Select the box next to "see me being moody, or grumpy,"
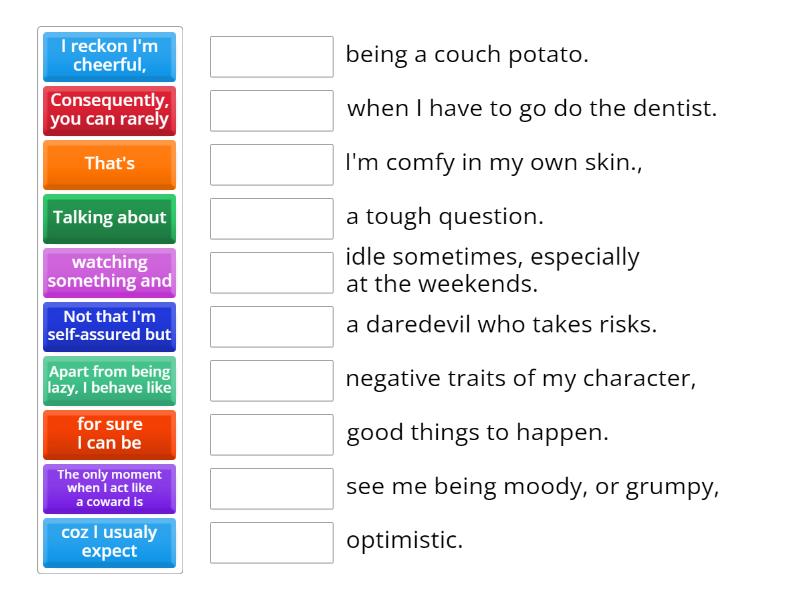Viewport: 800px width, 600px height. click(271, 488)
